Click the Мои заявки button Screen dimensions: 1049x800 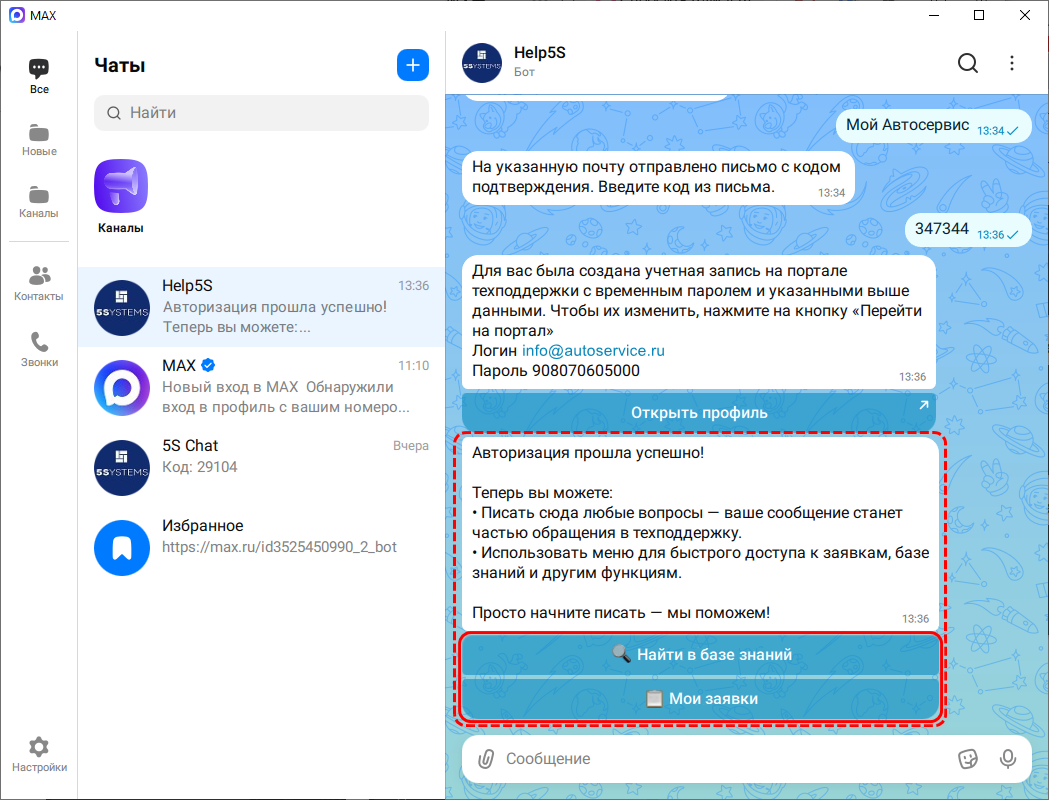point(700,698)
